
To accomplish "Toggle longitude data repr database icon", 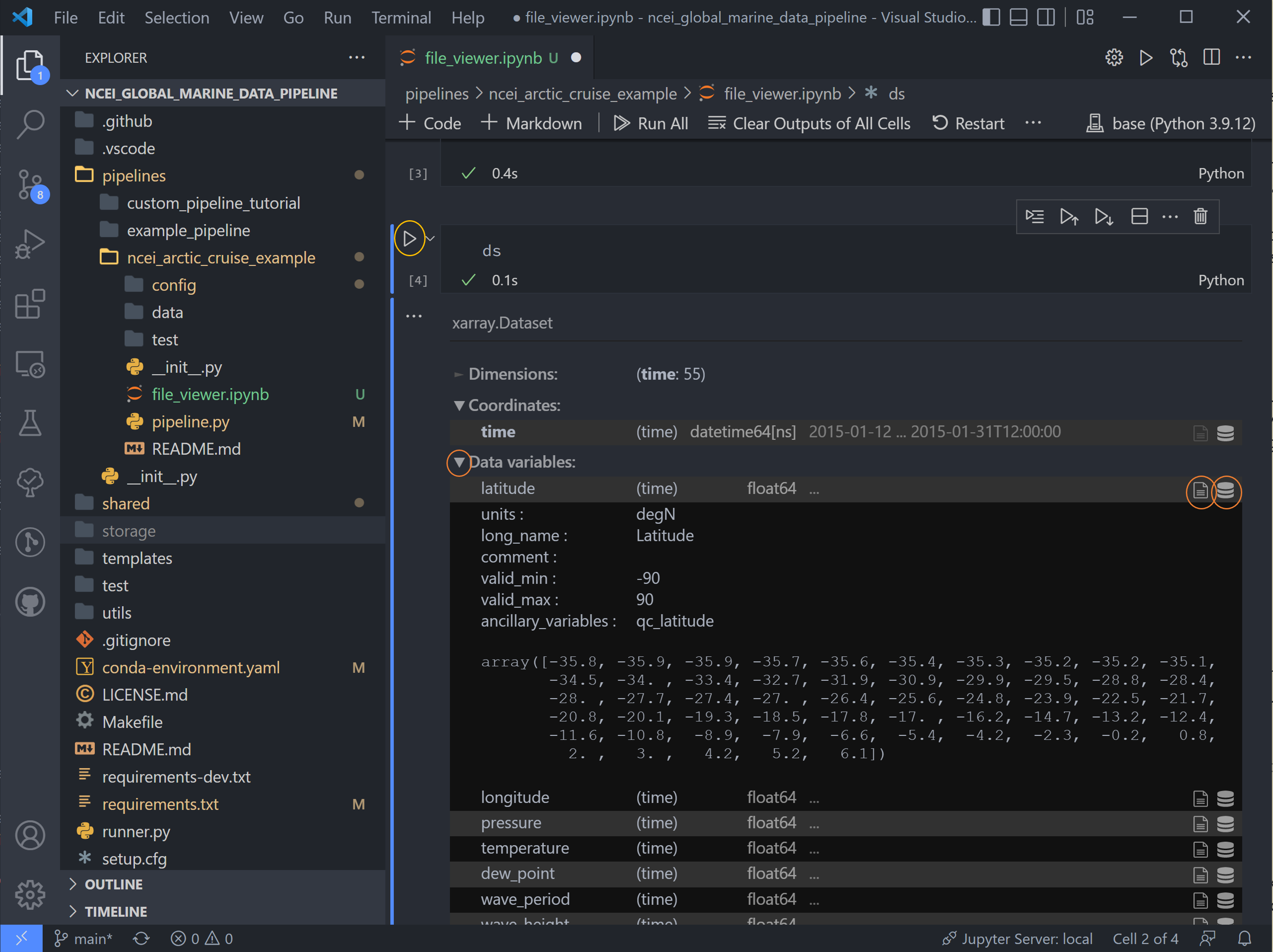I will tap(1226, 799).
